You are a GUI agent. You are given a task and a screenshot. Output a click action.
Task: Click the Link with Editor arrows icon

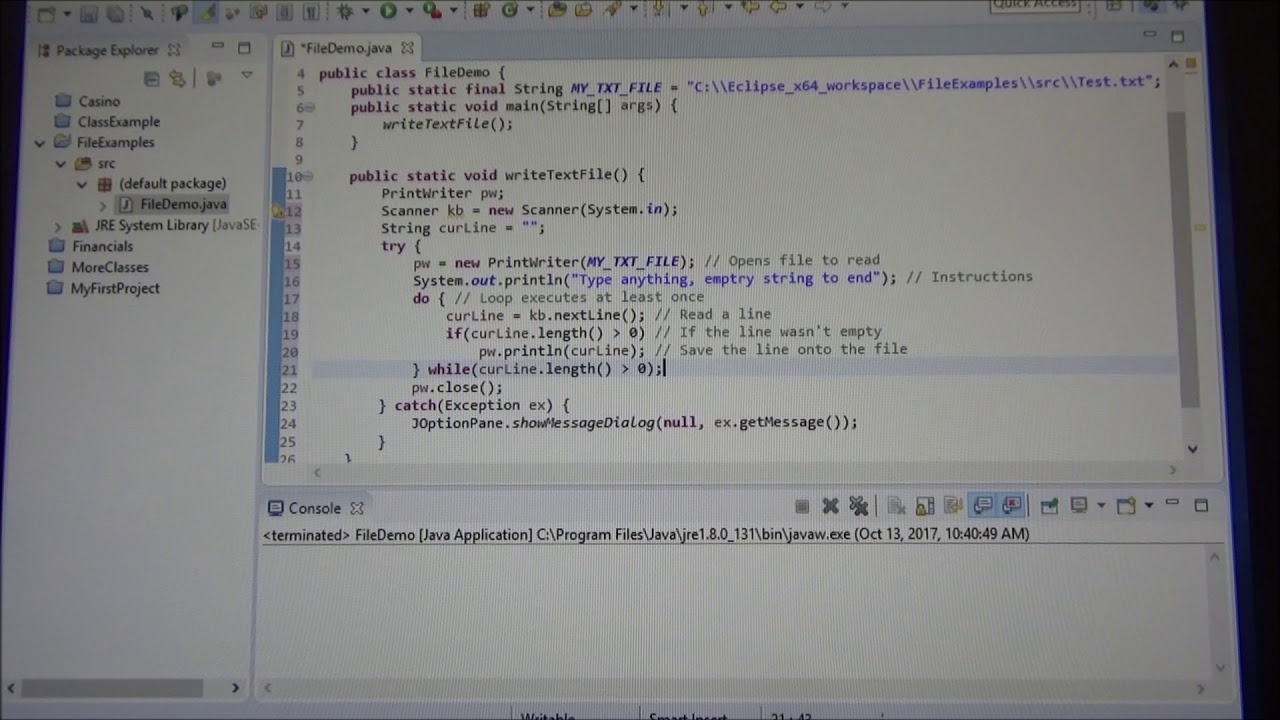[x=178, y=78]
